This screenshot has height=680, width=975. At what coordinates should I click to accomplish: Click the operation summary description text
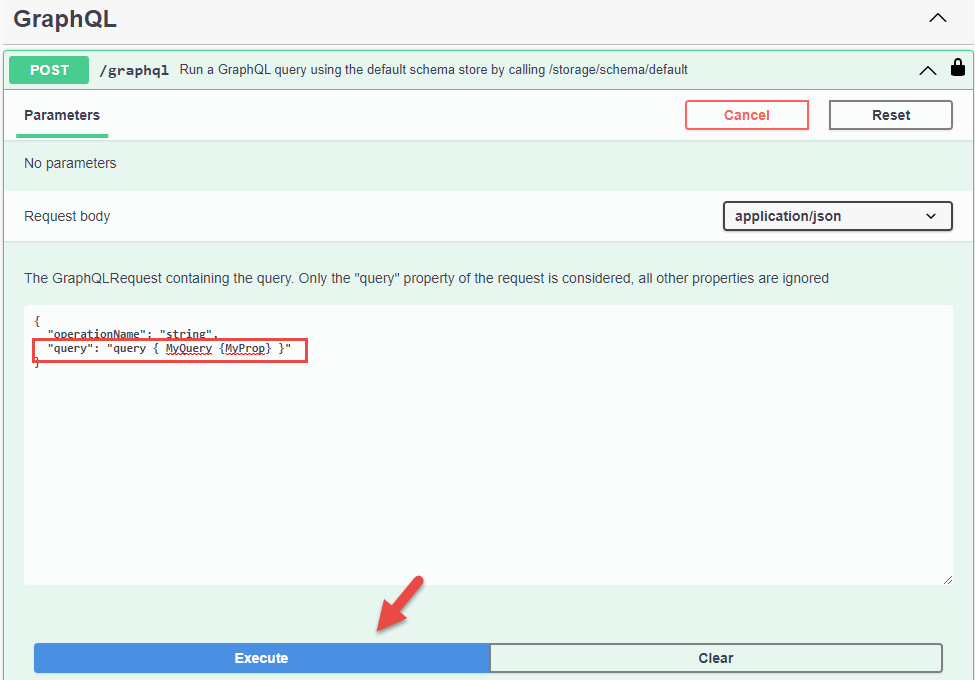[433, 70]
